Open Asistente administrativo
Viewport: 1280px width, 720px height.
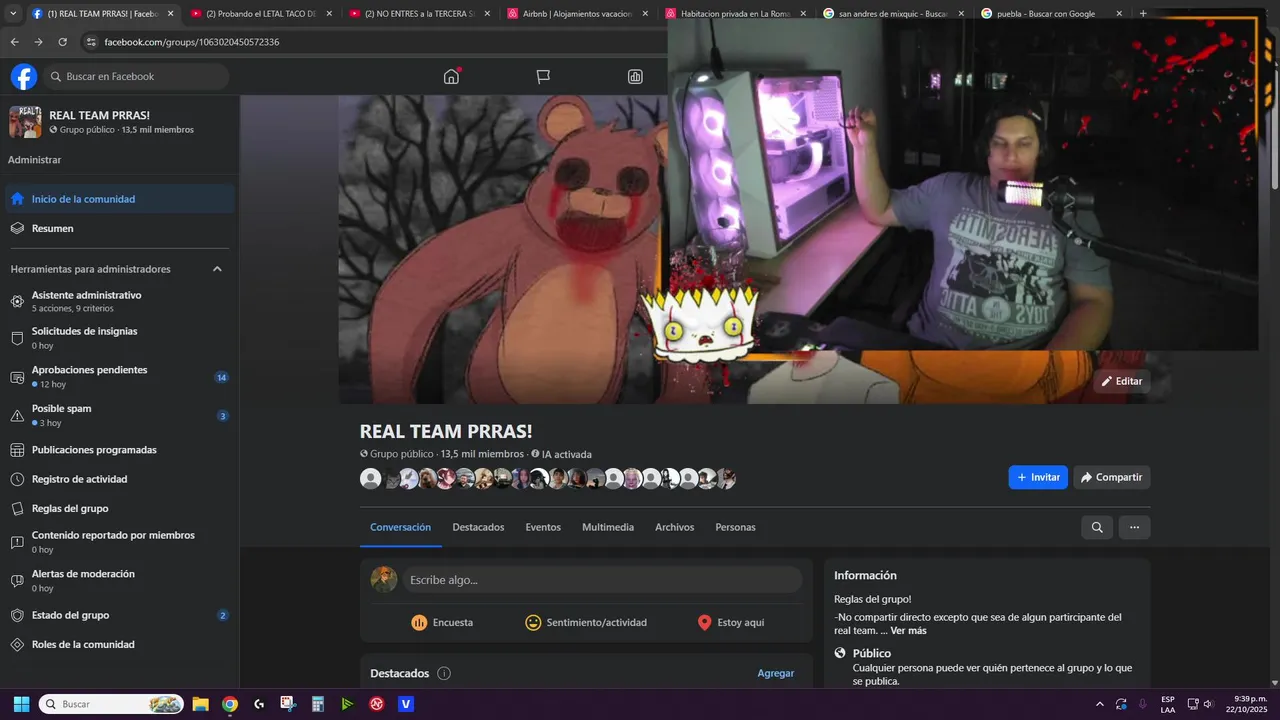(x=120, y=301)
